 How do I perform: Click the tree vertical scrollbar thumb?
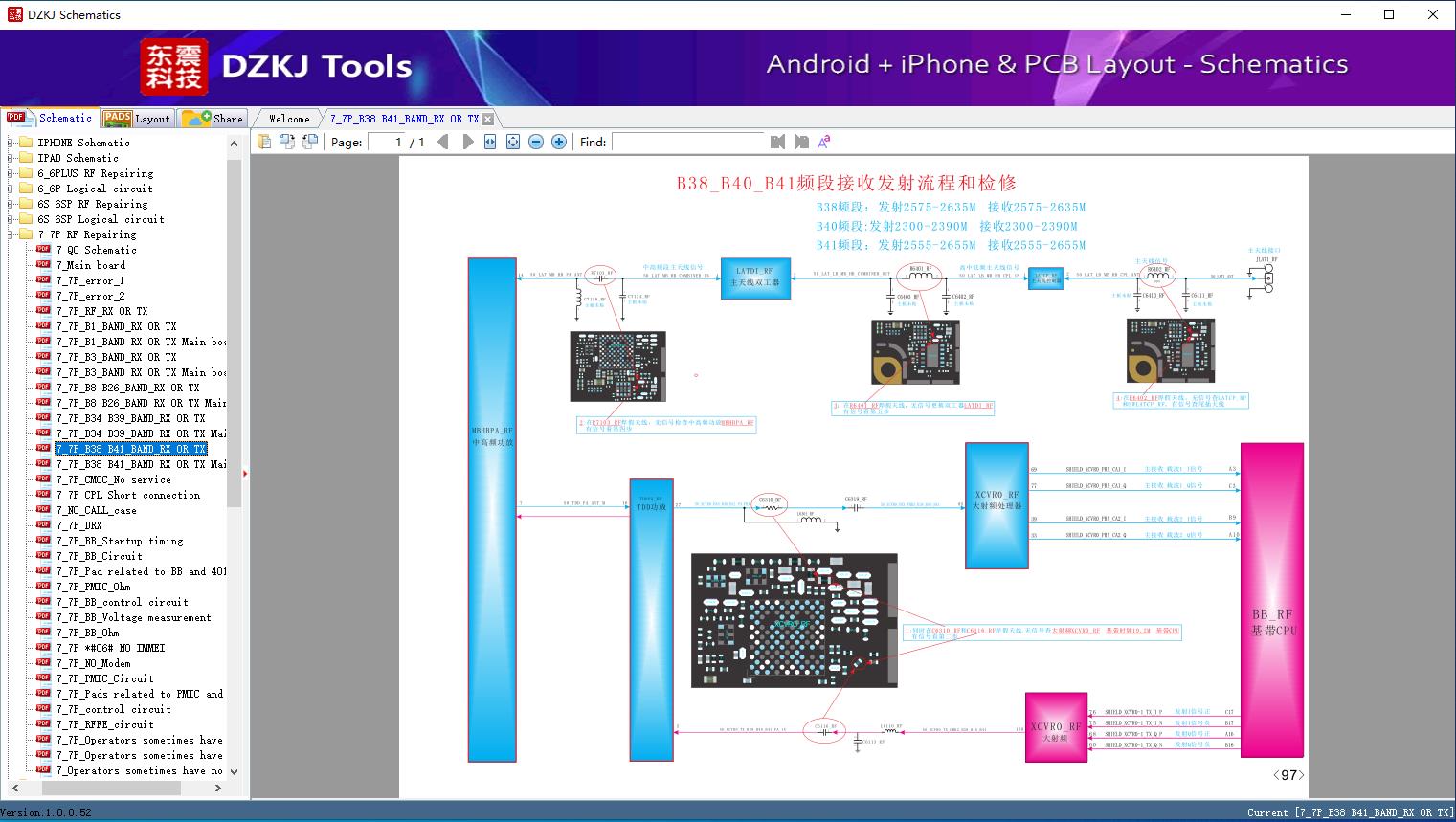pyautogui.click(x=234, y=332)
